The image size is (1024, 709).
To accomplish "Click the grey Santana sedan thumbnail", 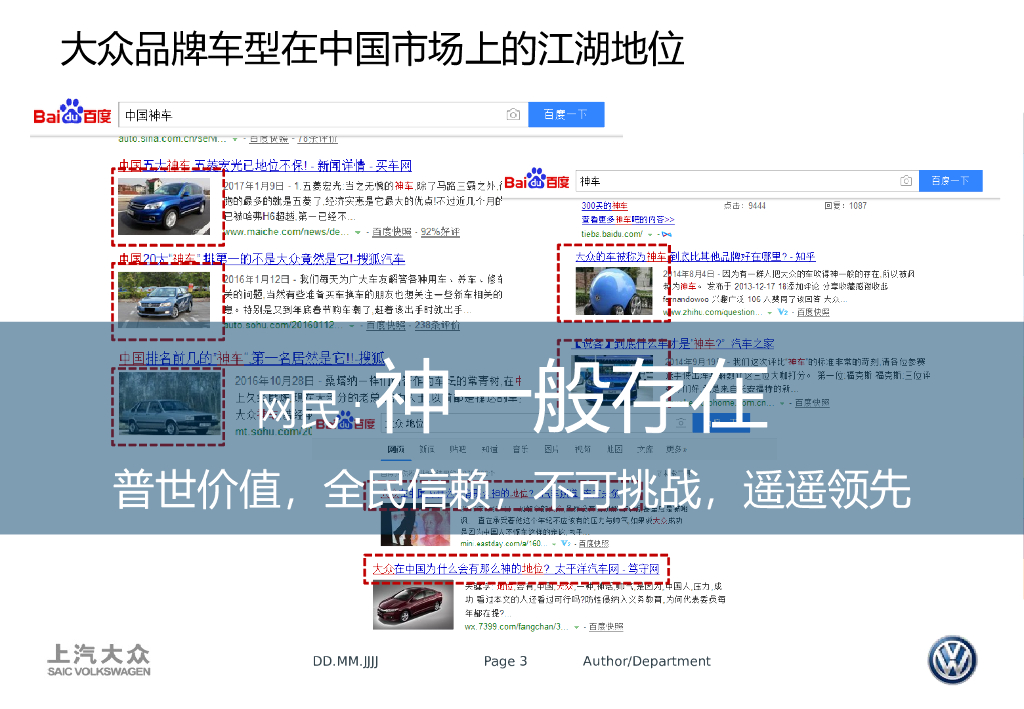I will 170,404.
